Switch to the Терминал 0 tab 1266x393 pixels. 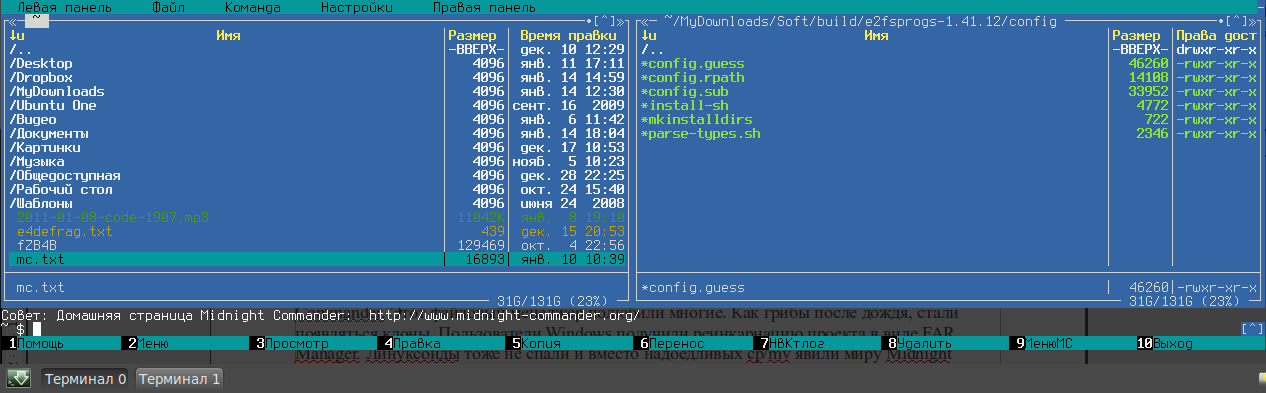click(x=84, y=379)
